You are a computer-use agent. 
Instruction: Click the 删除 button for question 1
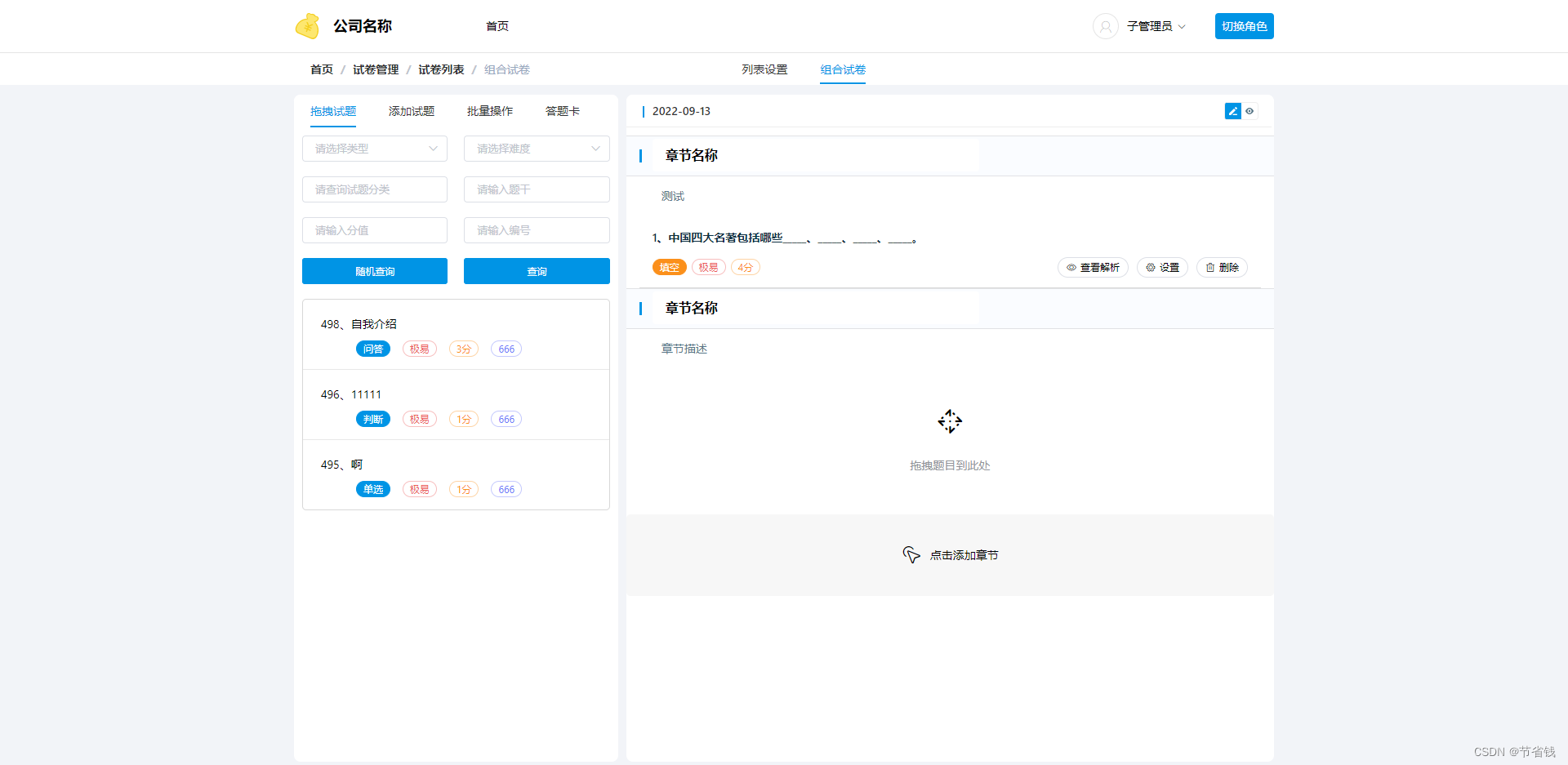[x=1222, y=267]
